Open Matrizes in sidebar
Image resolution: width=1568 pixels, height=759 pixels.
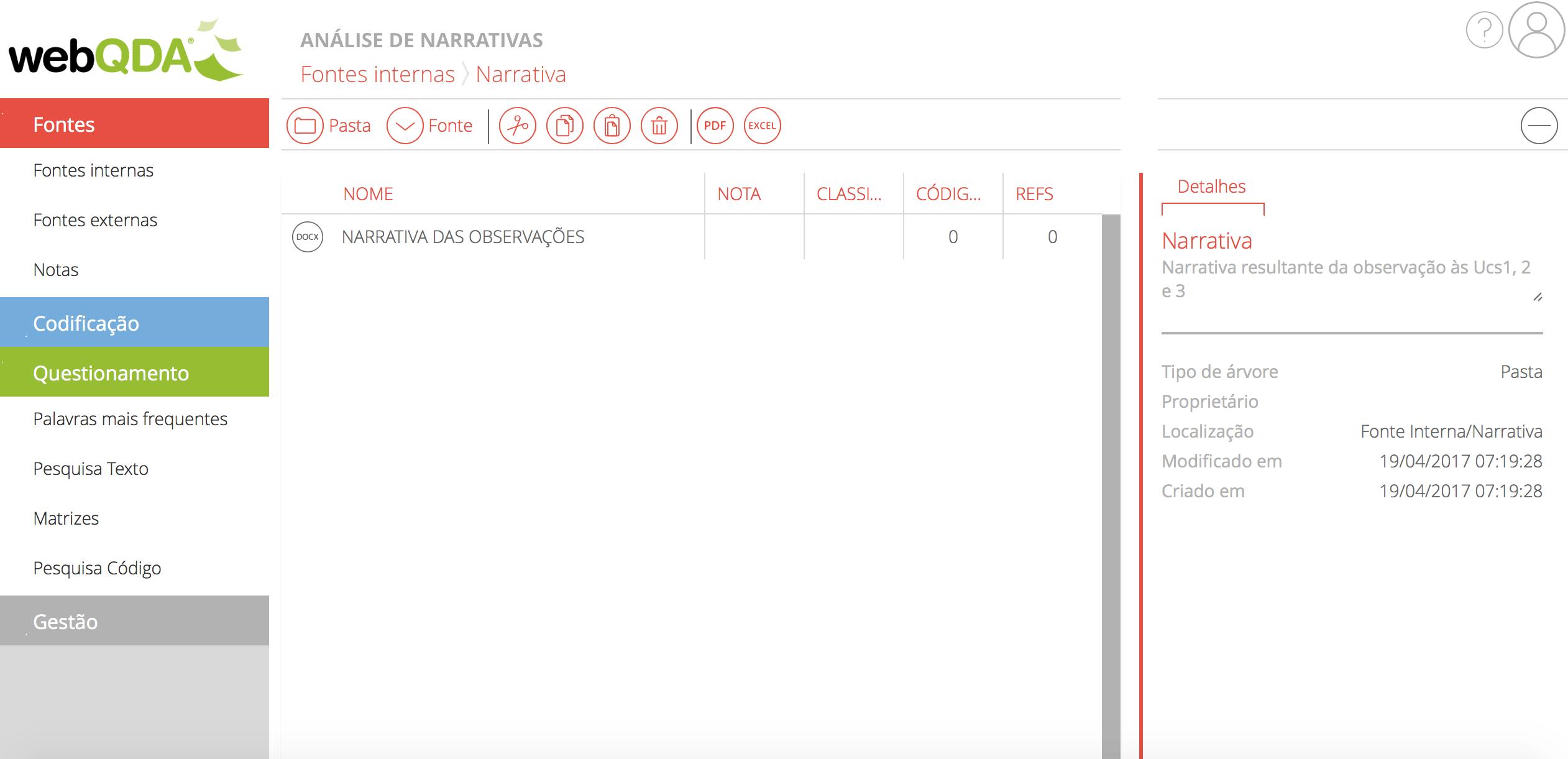click(x=66, y=518)
